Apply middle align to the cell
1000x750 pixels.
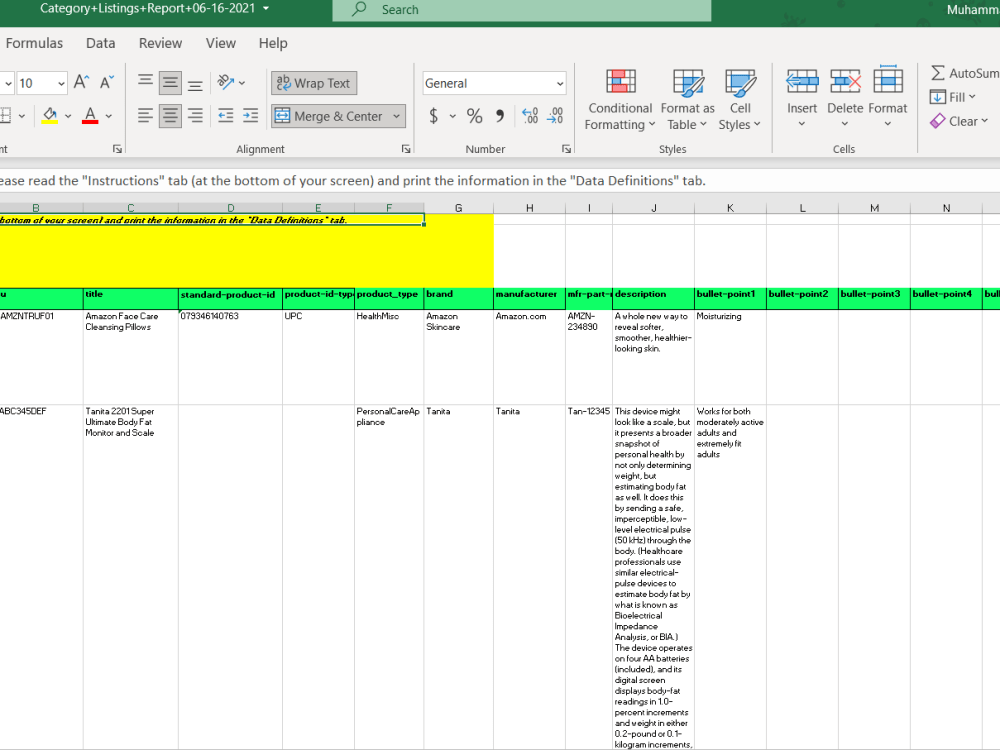[x=170, y=82]
